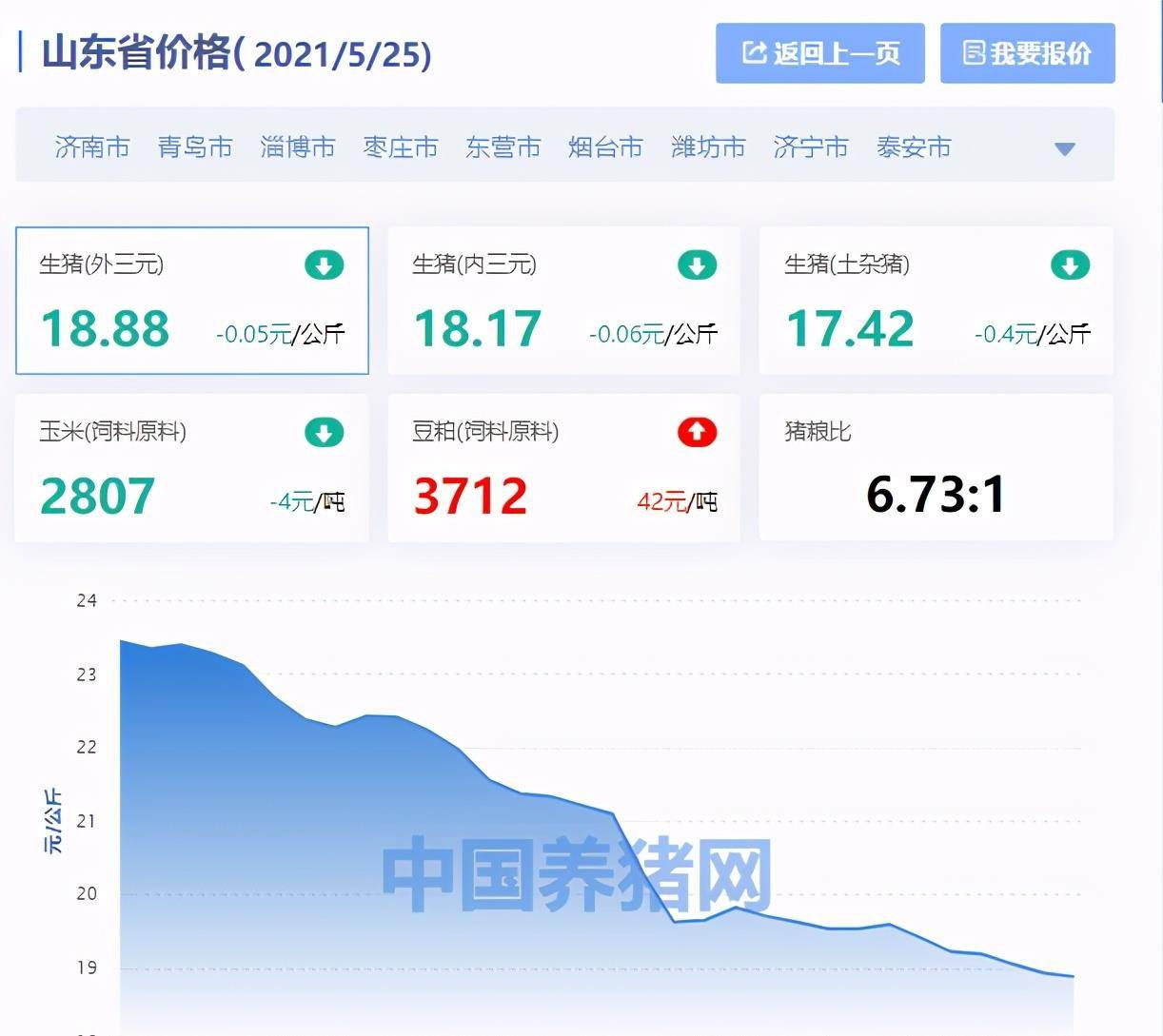This screenshot has height=1036, width=1163.
Task: Select the 生猪(土杂猪) price 17.42
Action: click(x=850, y=329)
